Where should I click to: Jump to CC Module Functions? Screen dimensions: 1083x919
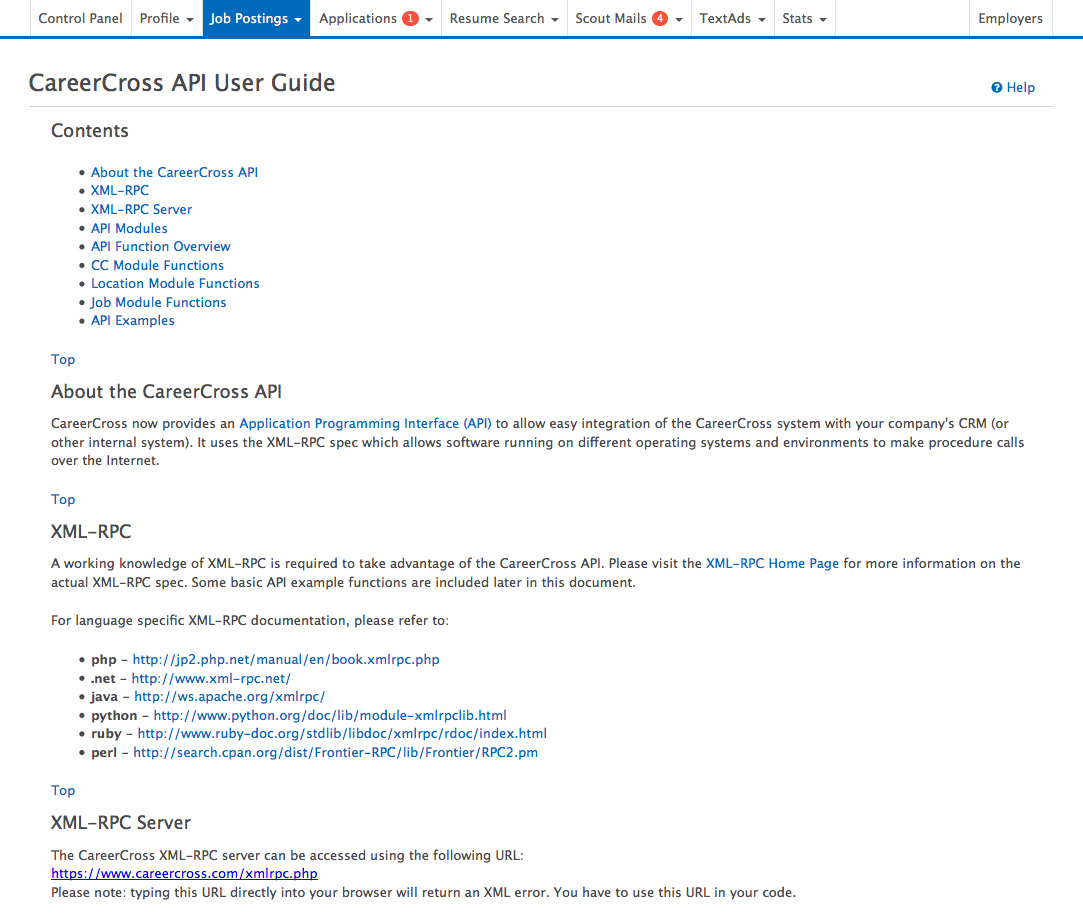point(157,265)
